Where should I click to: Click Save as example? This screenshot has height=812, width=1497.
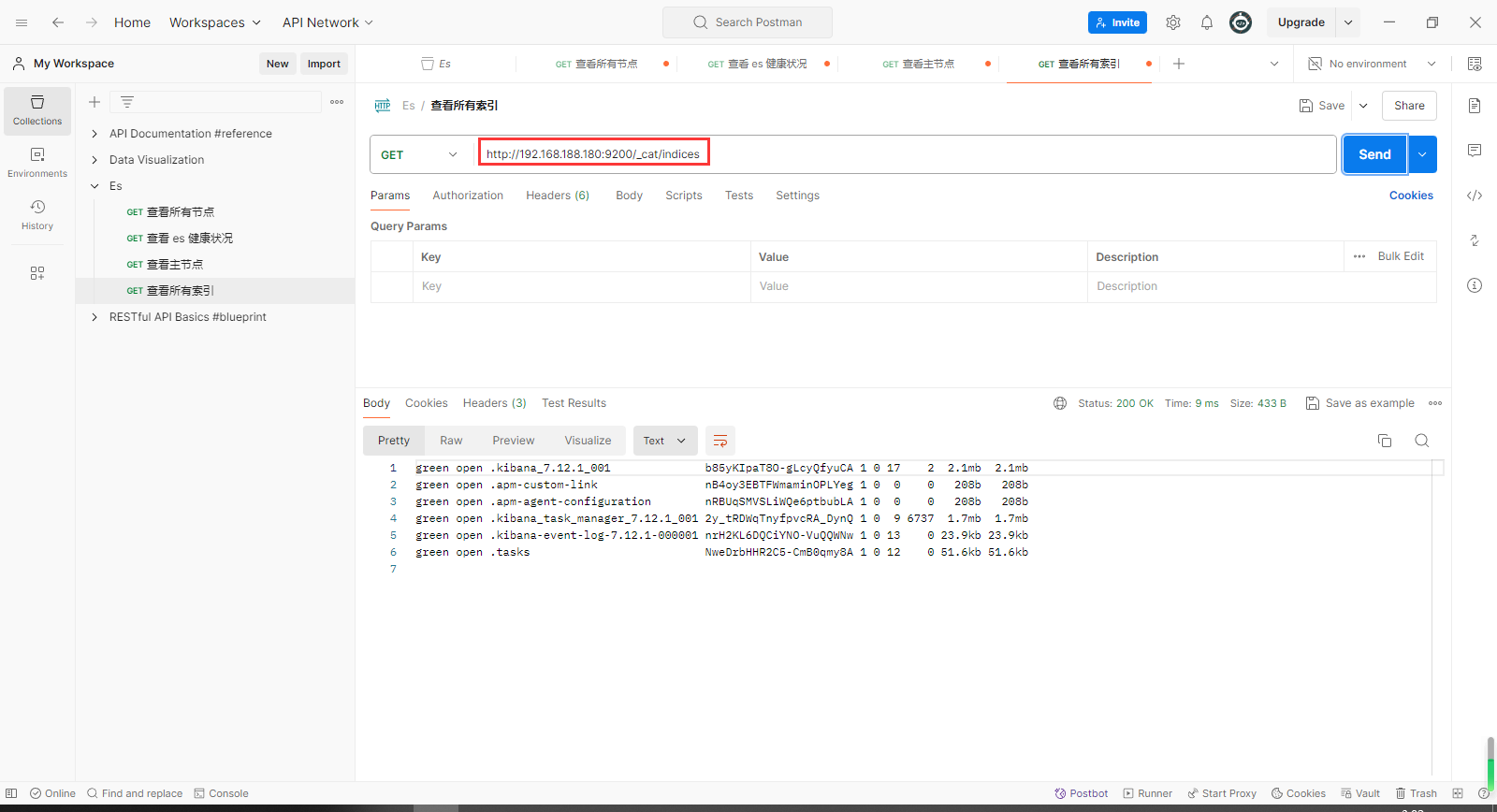pos(1360,403)
